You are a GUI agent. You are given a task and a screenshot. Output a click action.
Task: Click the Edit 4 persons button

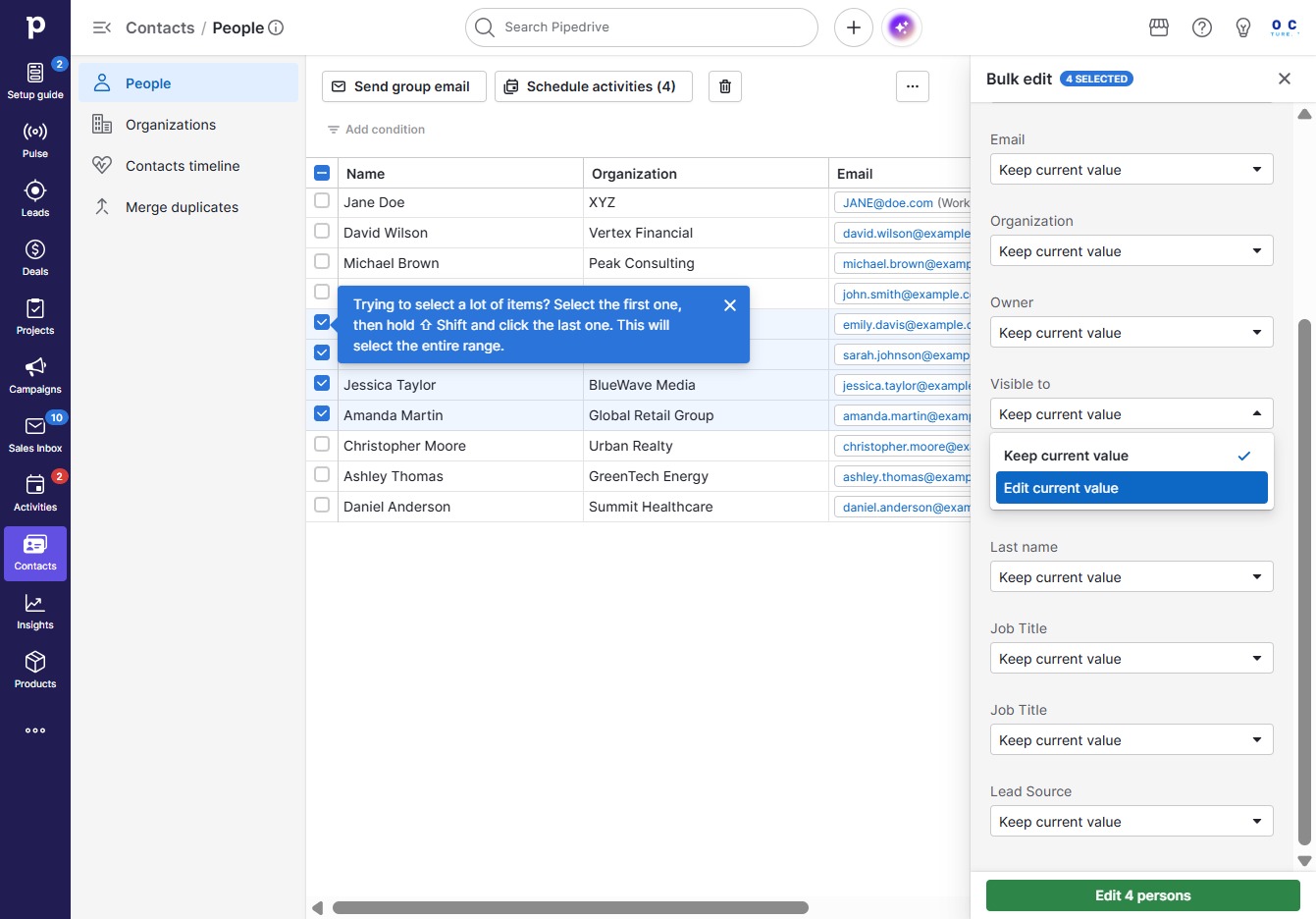pos(1143,895)
